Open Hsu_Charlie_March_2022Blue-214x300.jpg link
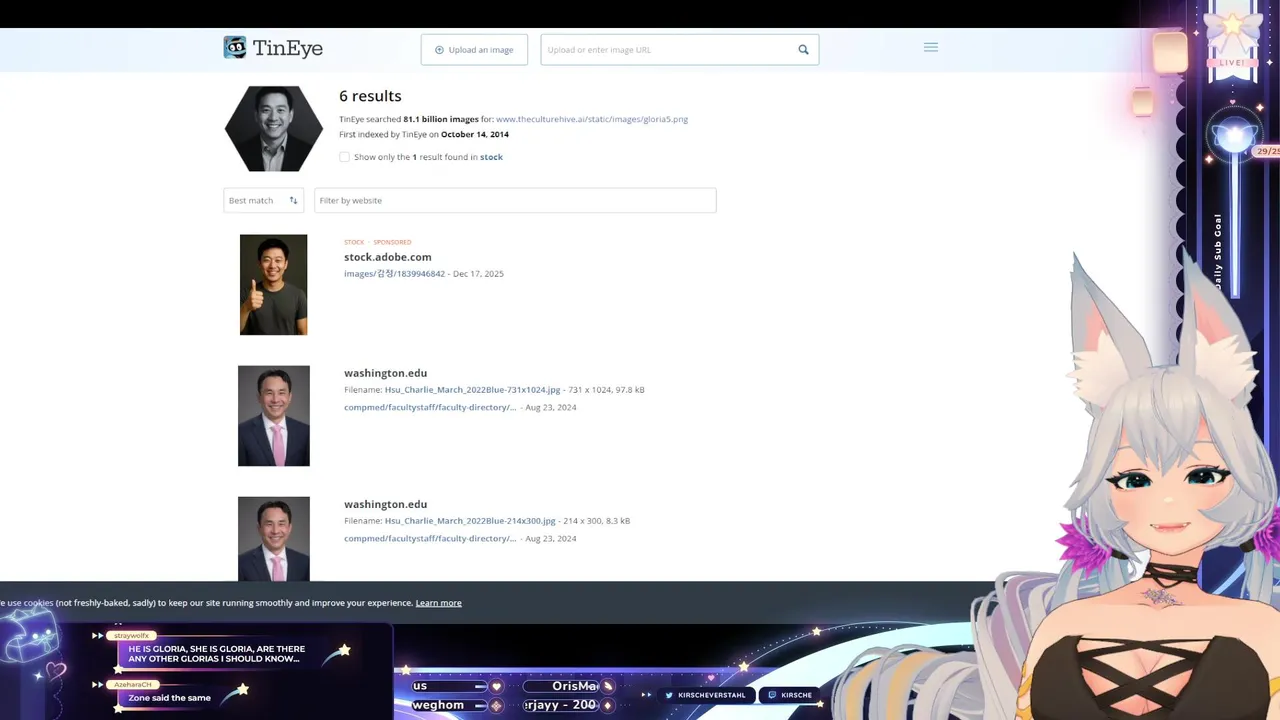1280x720 pixels. tap(470, 521)
